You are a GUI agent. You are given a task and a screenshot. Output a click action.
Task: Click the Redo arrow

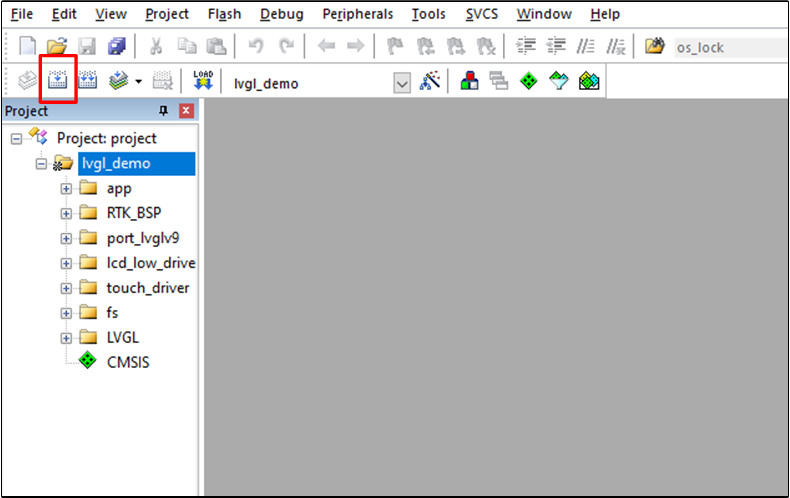click(286, 46)
